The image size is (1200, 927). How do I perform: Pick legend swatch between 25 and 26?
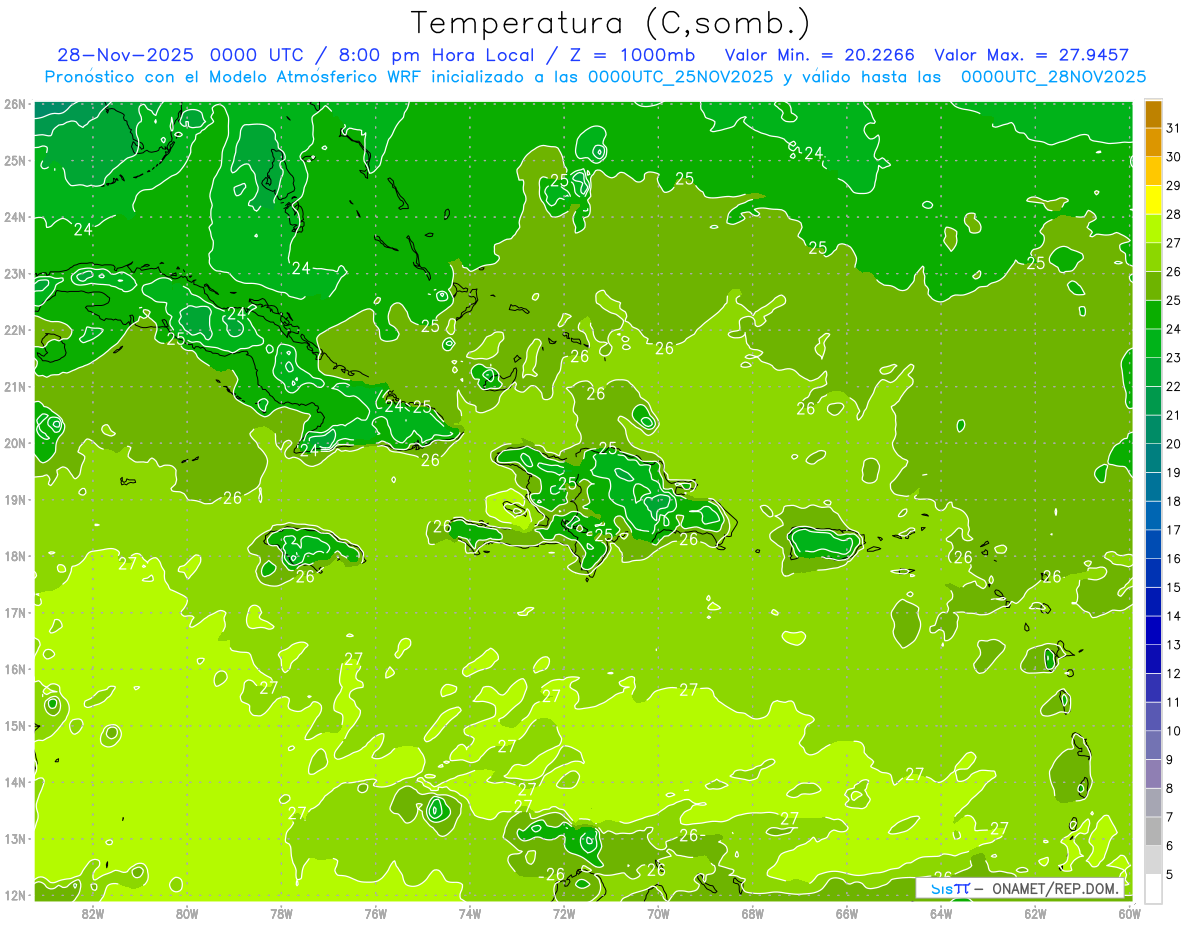coord(1153,286)
